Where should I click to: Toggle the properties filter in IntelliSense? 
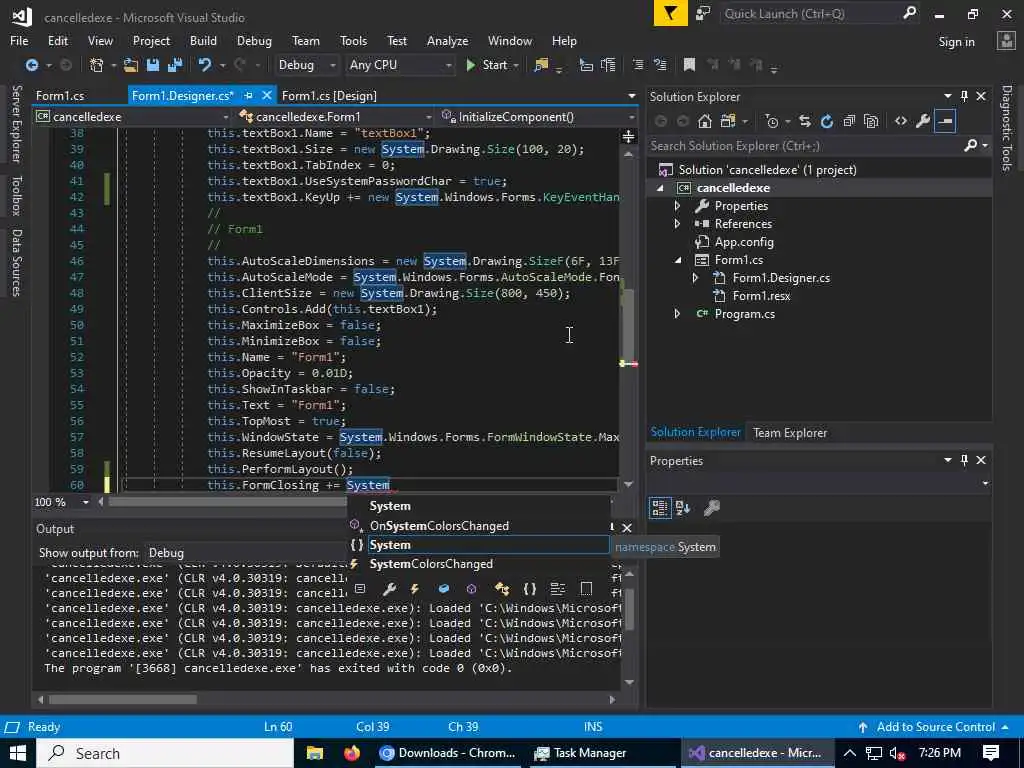click(x=389, y=589)
